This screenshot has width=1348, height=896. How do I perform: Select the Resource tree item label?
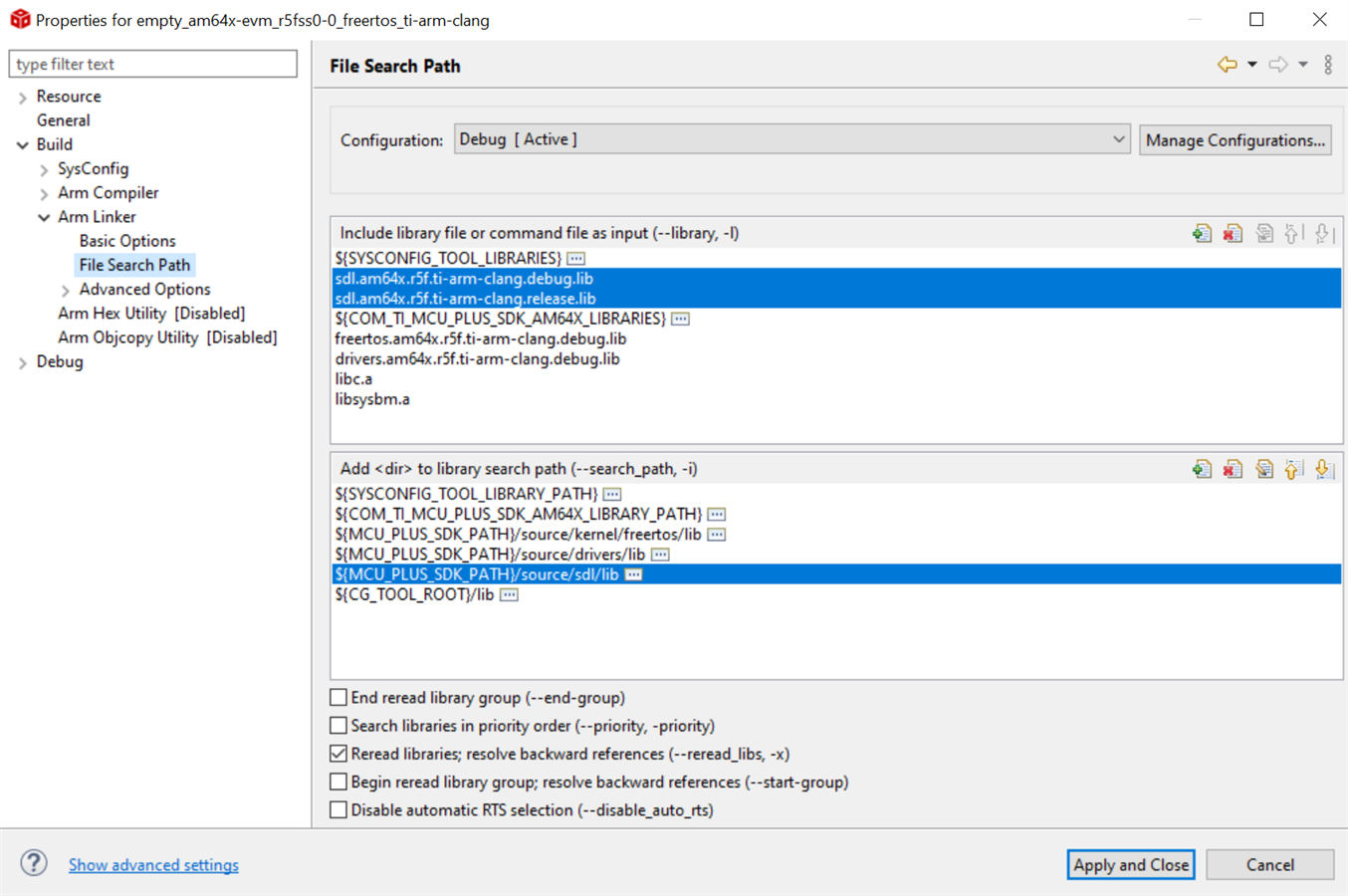(x=69, y=97)
